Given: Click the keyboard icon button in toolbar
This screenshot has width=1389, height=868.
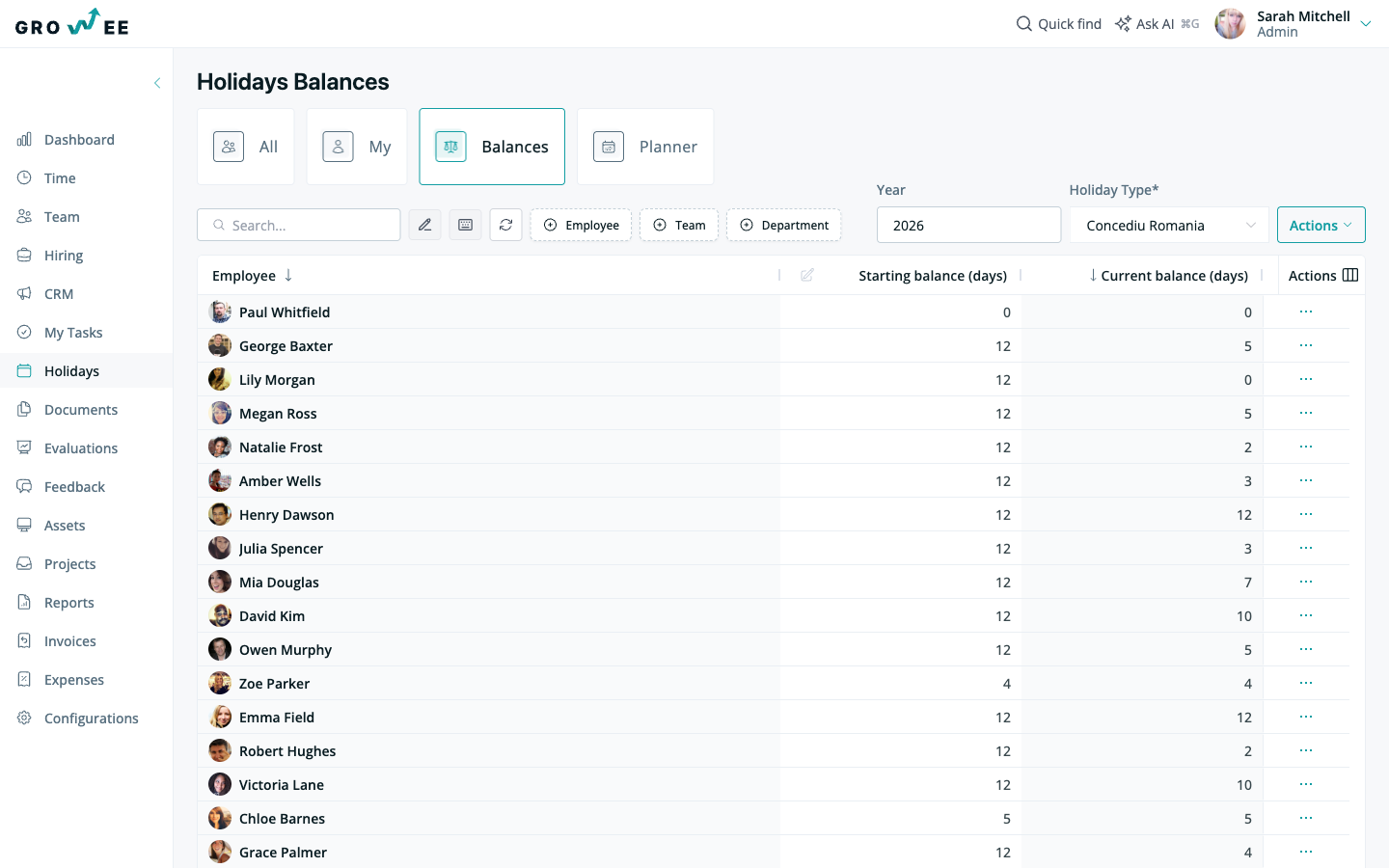Looking at the screenshot, I should click(466, 225).
